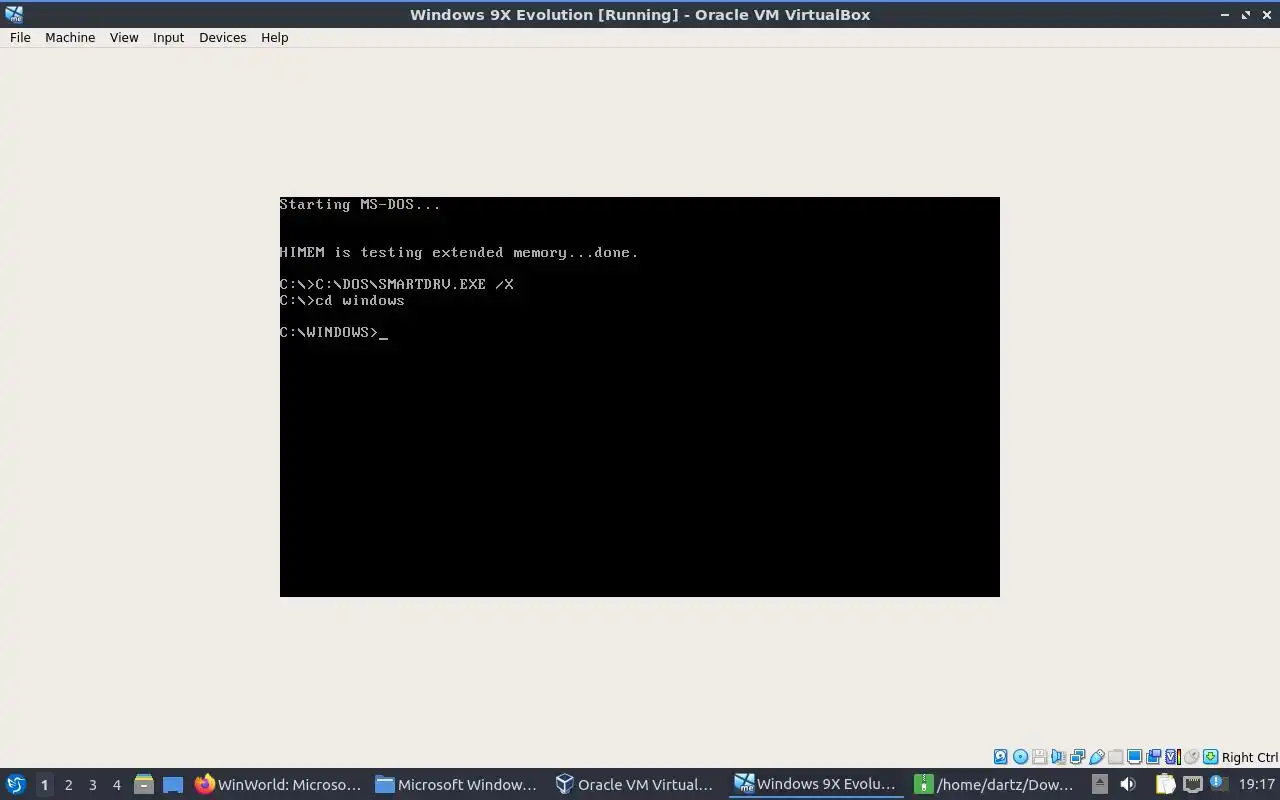Click the wired network tray icon
This screenshot has width=1280, height=800.
pyautogui.click(x=1192, y=784)
